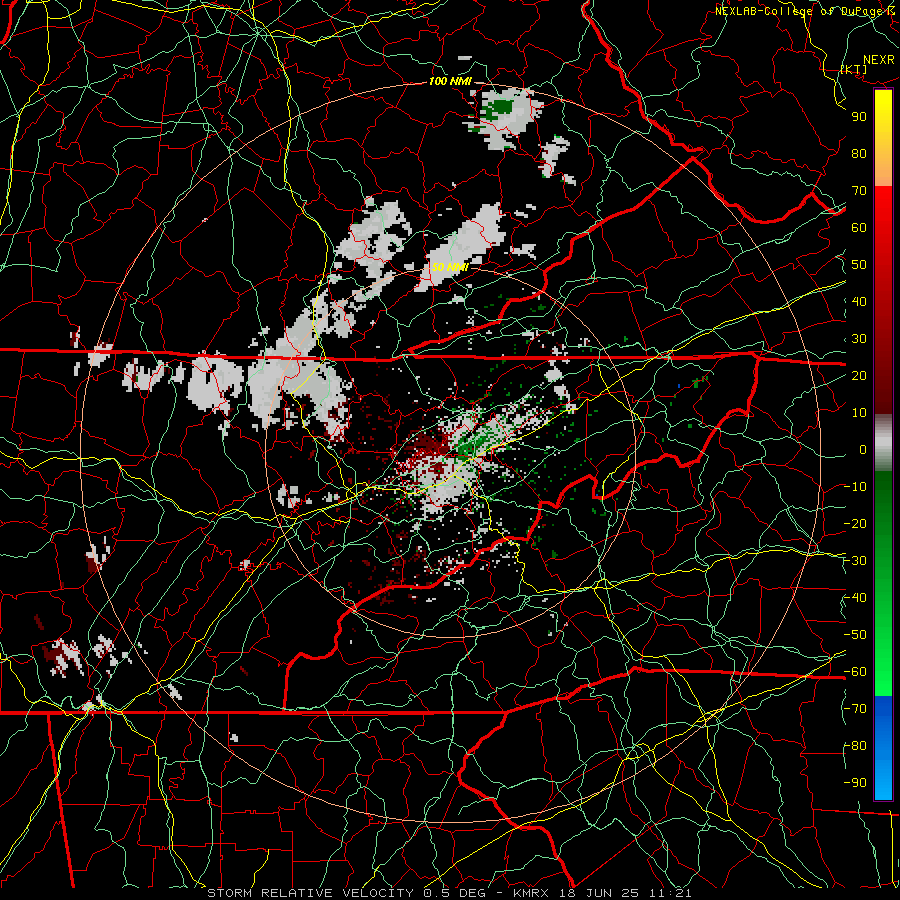Click the -20 scale value
Viewport: 900px width, 900px height.
click(x=855, y=524)
